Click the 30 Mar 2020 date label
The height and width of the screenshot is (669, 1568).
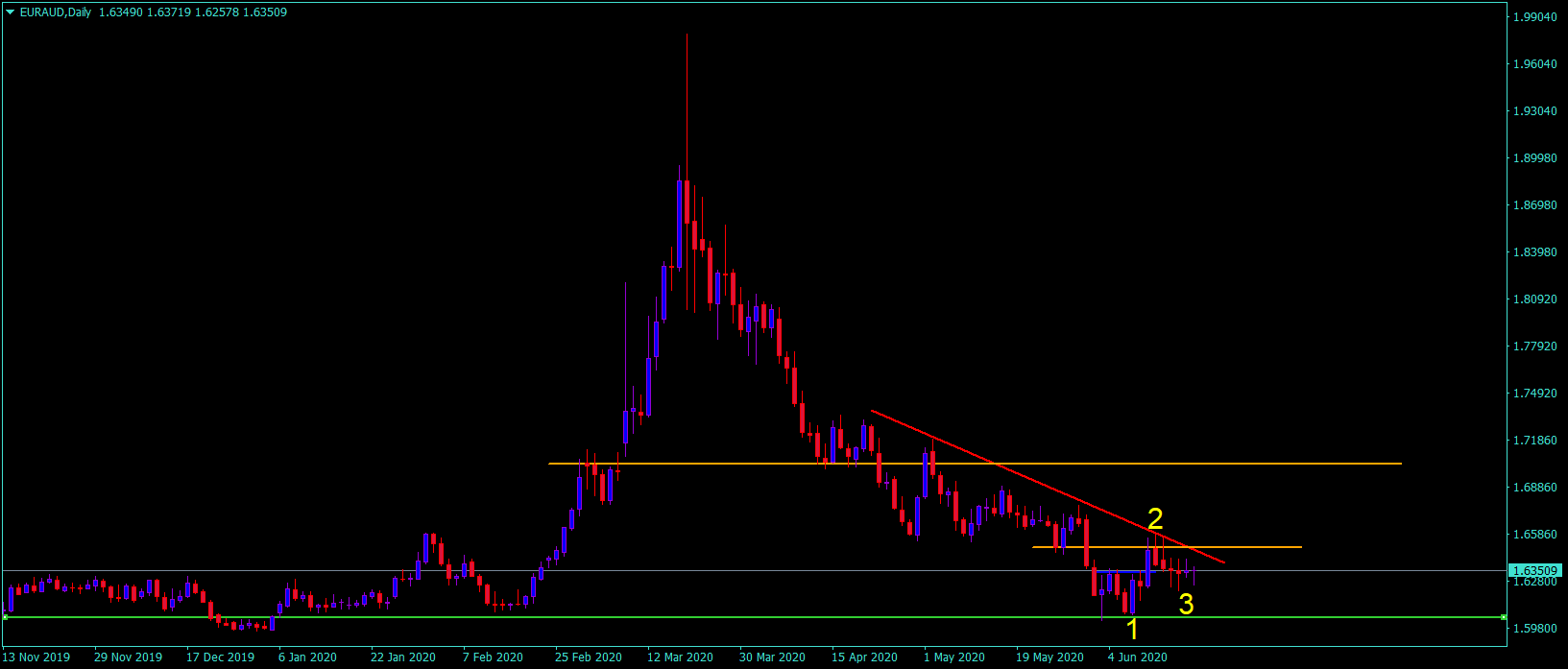[772, 657]
